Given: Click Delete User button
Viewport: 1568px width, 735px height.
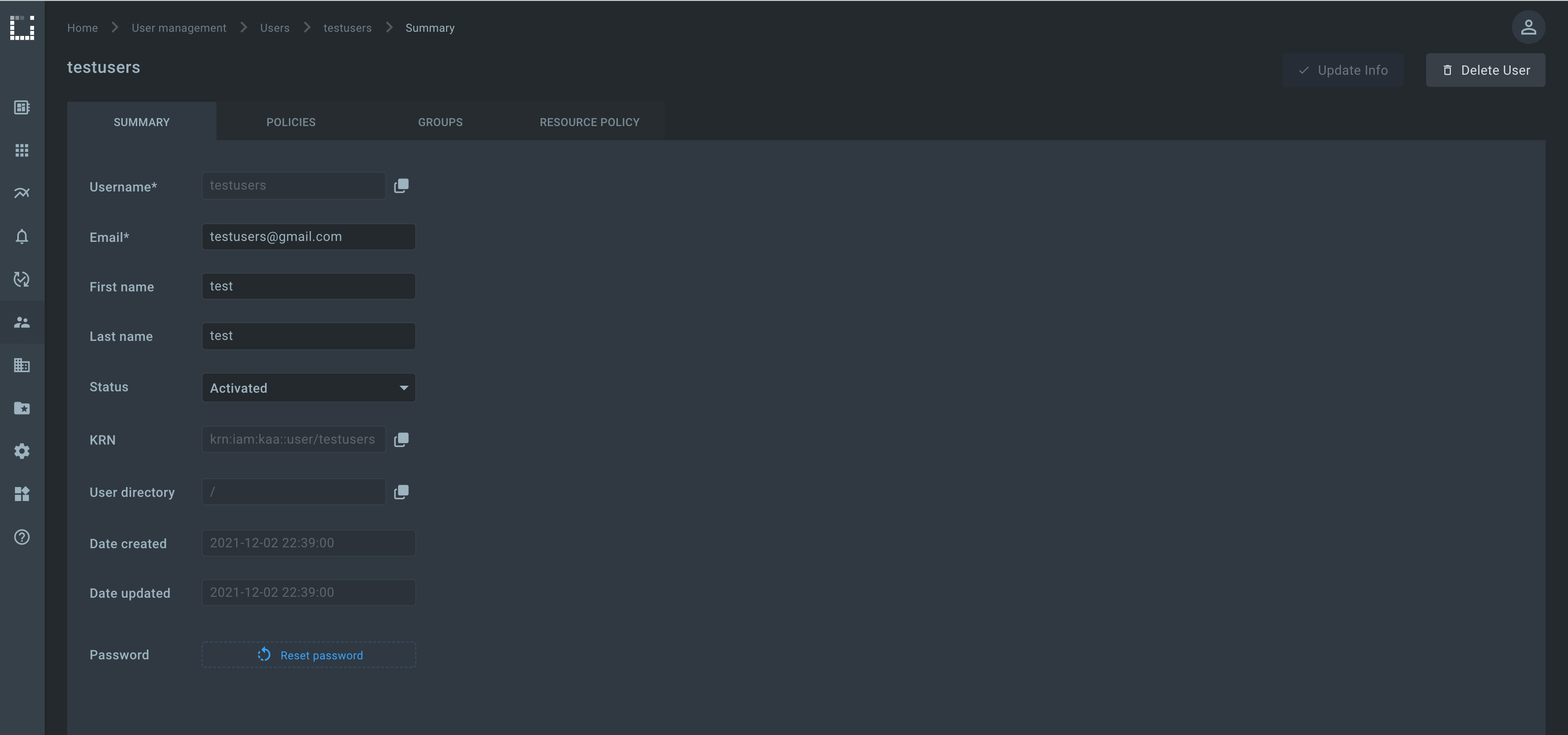Looking at the screenshot, I should click(1485, 69).
